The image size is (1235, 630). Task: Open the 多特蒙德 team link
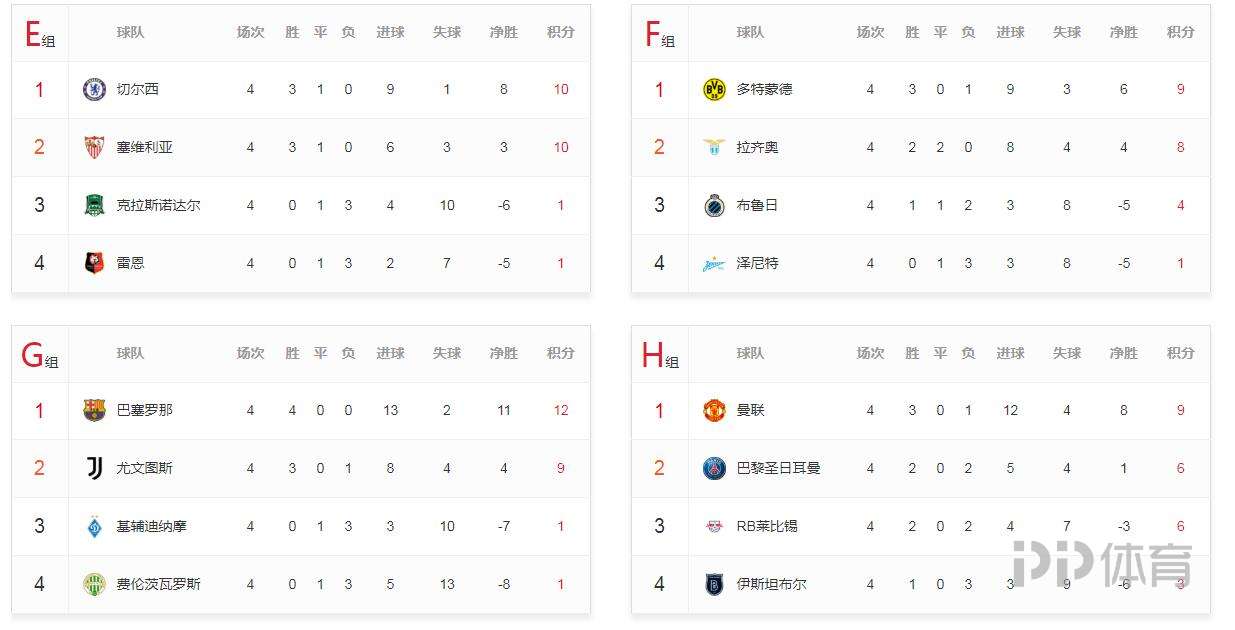tap(764, 89)
